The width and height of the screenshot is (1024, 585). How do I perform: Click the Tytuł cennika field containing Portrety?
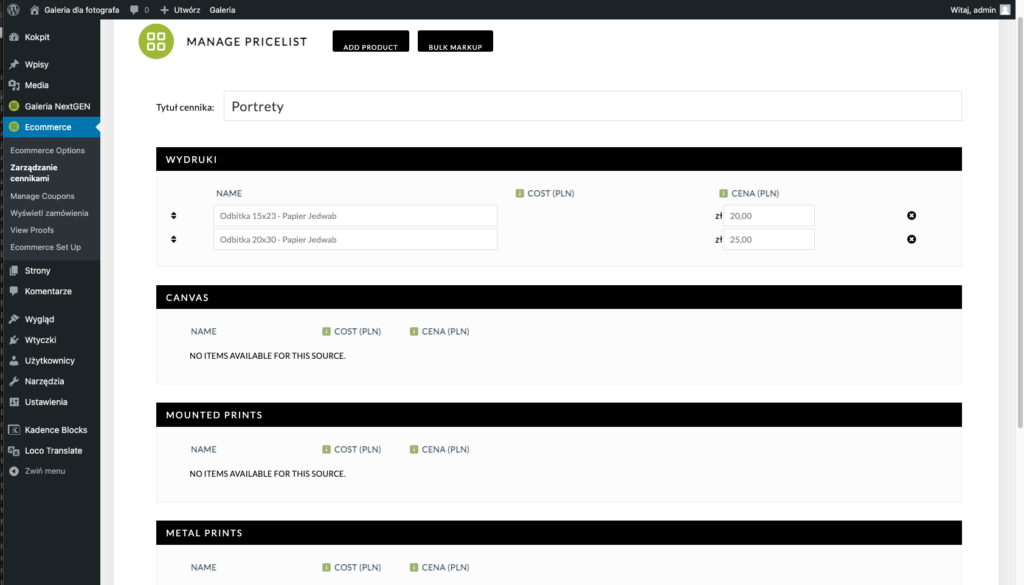[592, 106]
